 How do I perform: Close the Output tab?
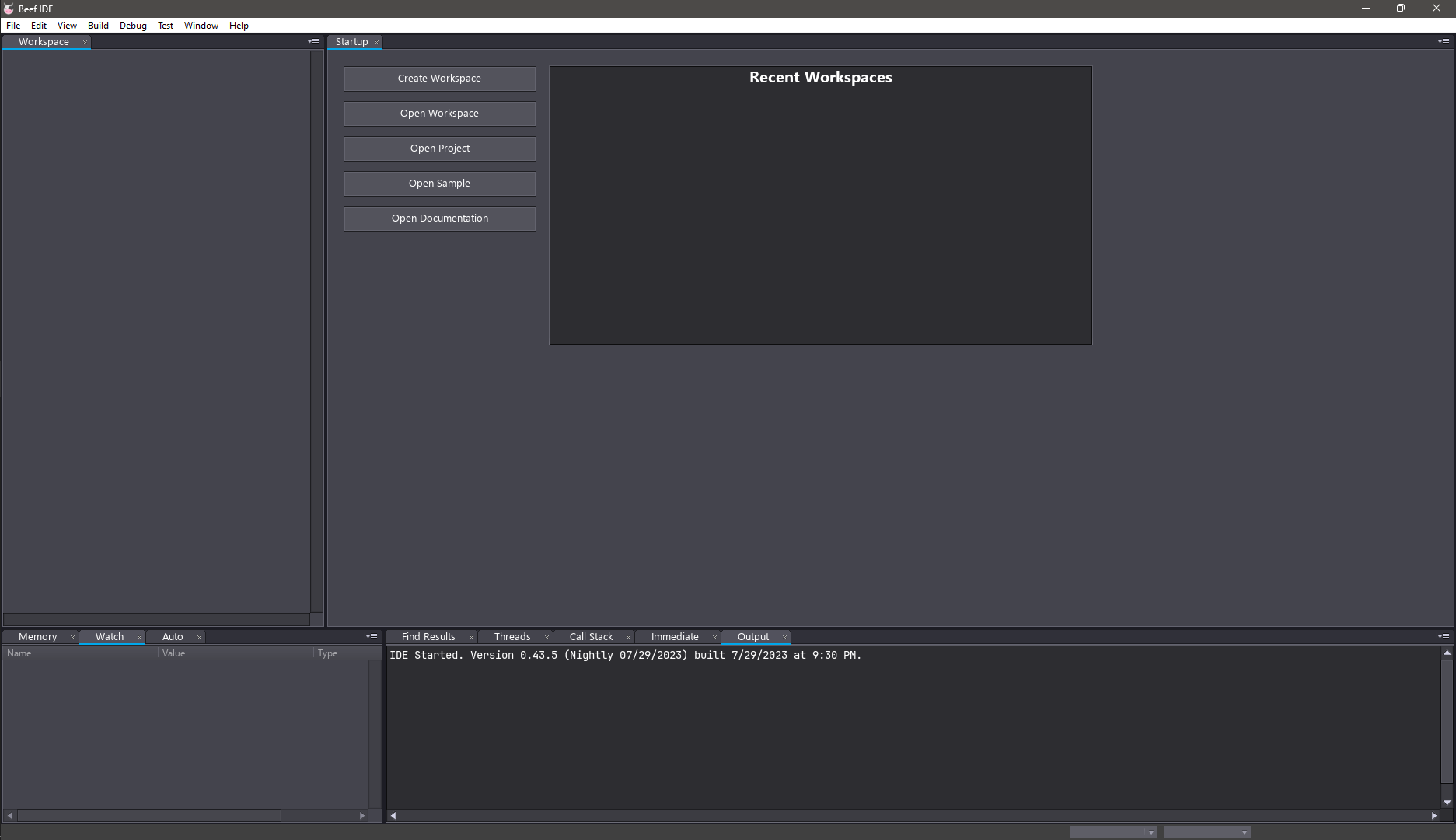[784, 637]
